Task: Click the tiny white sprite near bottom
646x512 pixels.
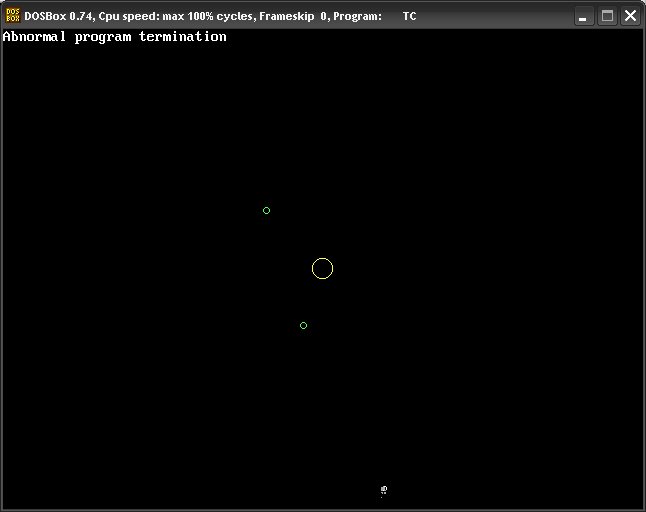Action: tap(383, 490)
